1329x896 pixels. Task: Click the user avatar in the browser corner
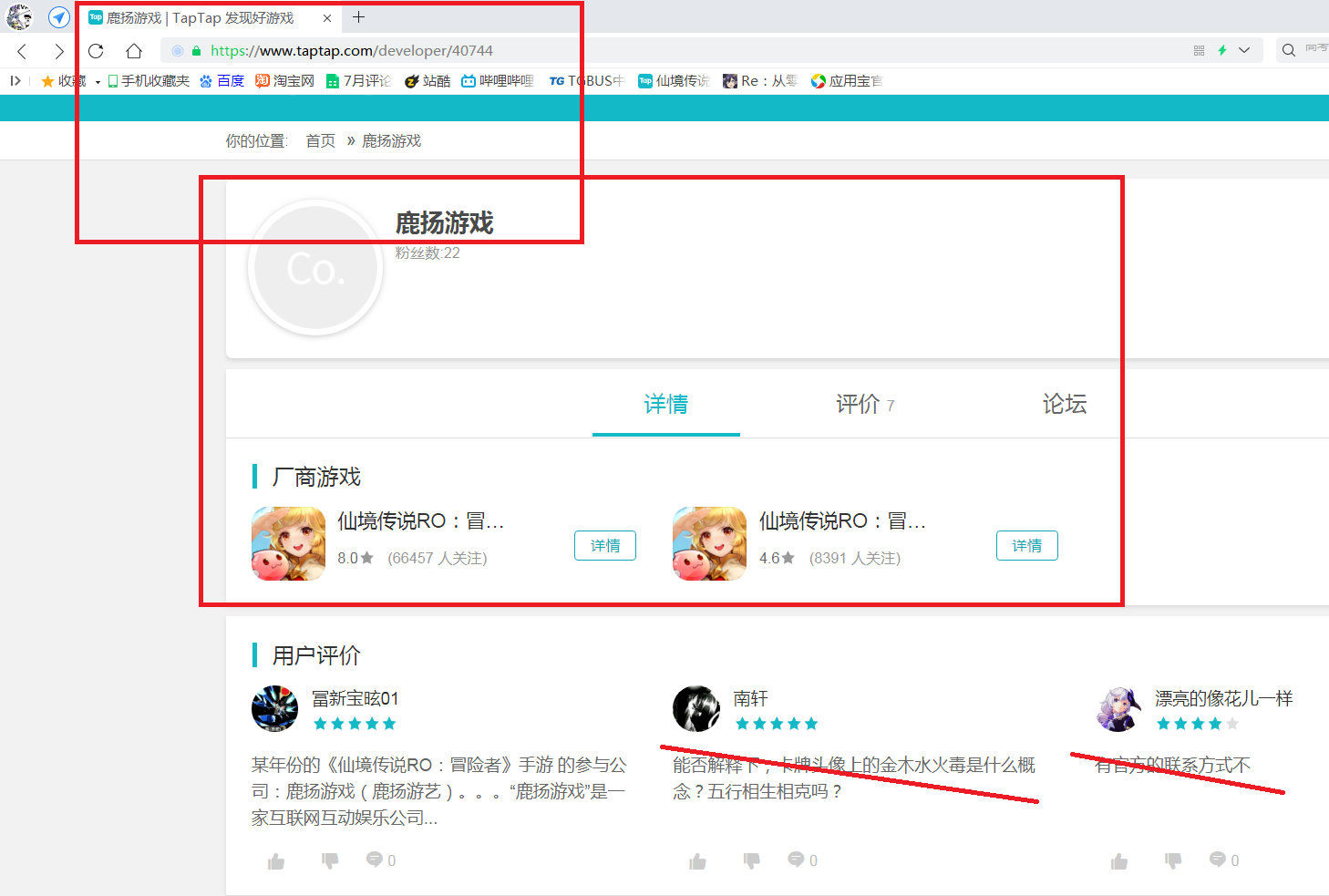click(x=19, y=16)
